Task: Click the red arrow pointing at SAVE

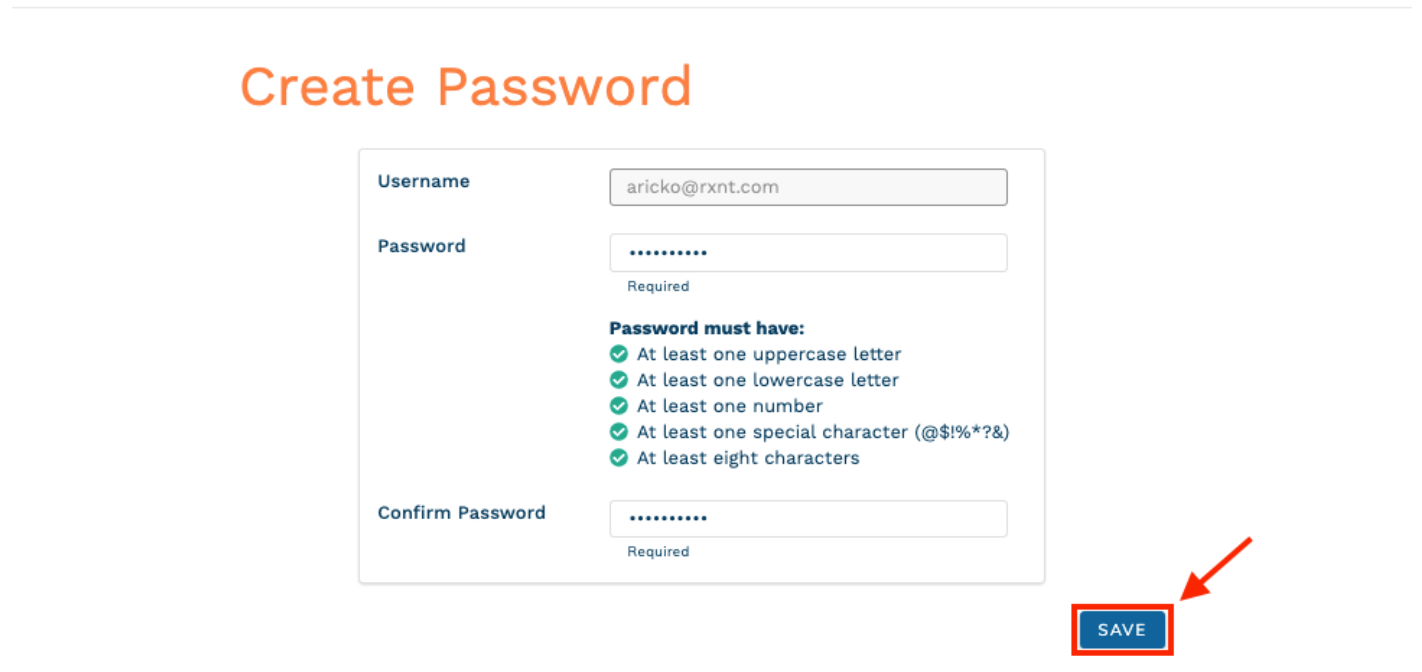Action: (1216, 569)
